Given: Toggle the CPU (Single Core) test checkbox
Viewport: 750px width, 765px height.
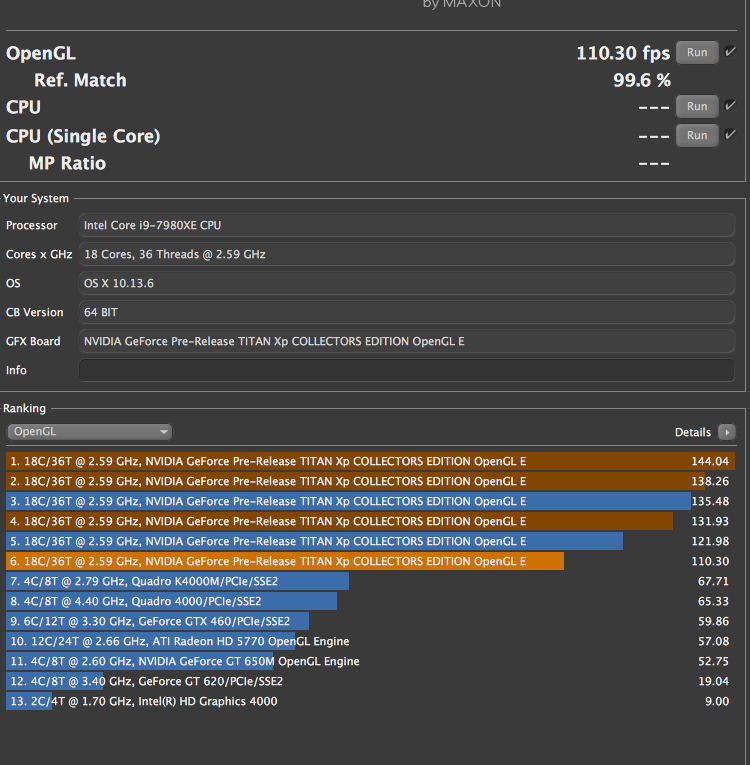Looking at the screenshot, I should [730, 134].
